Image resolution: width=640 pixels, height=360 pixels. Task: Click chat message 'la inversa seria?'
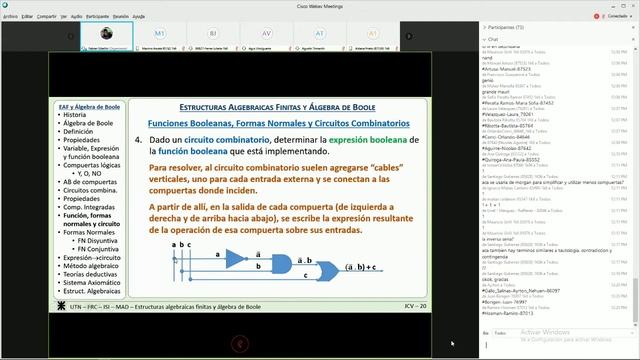pos(498,239)
